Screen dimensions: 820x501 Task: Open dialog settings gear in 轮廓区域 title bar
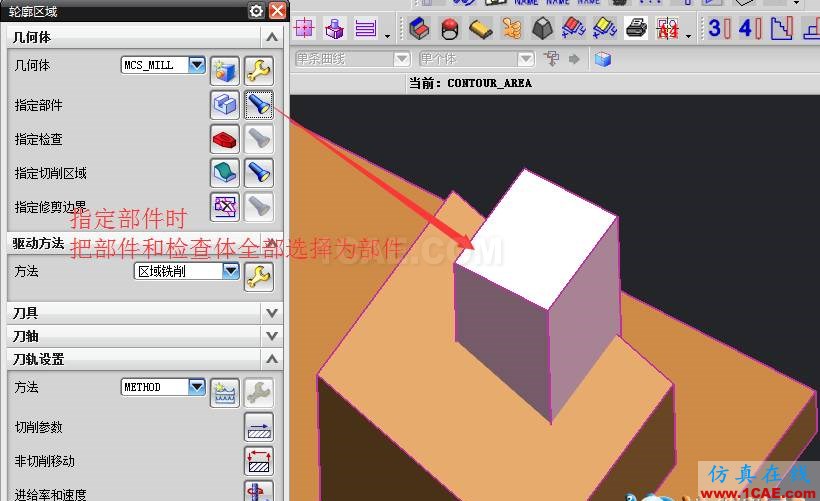(256, 10)
